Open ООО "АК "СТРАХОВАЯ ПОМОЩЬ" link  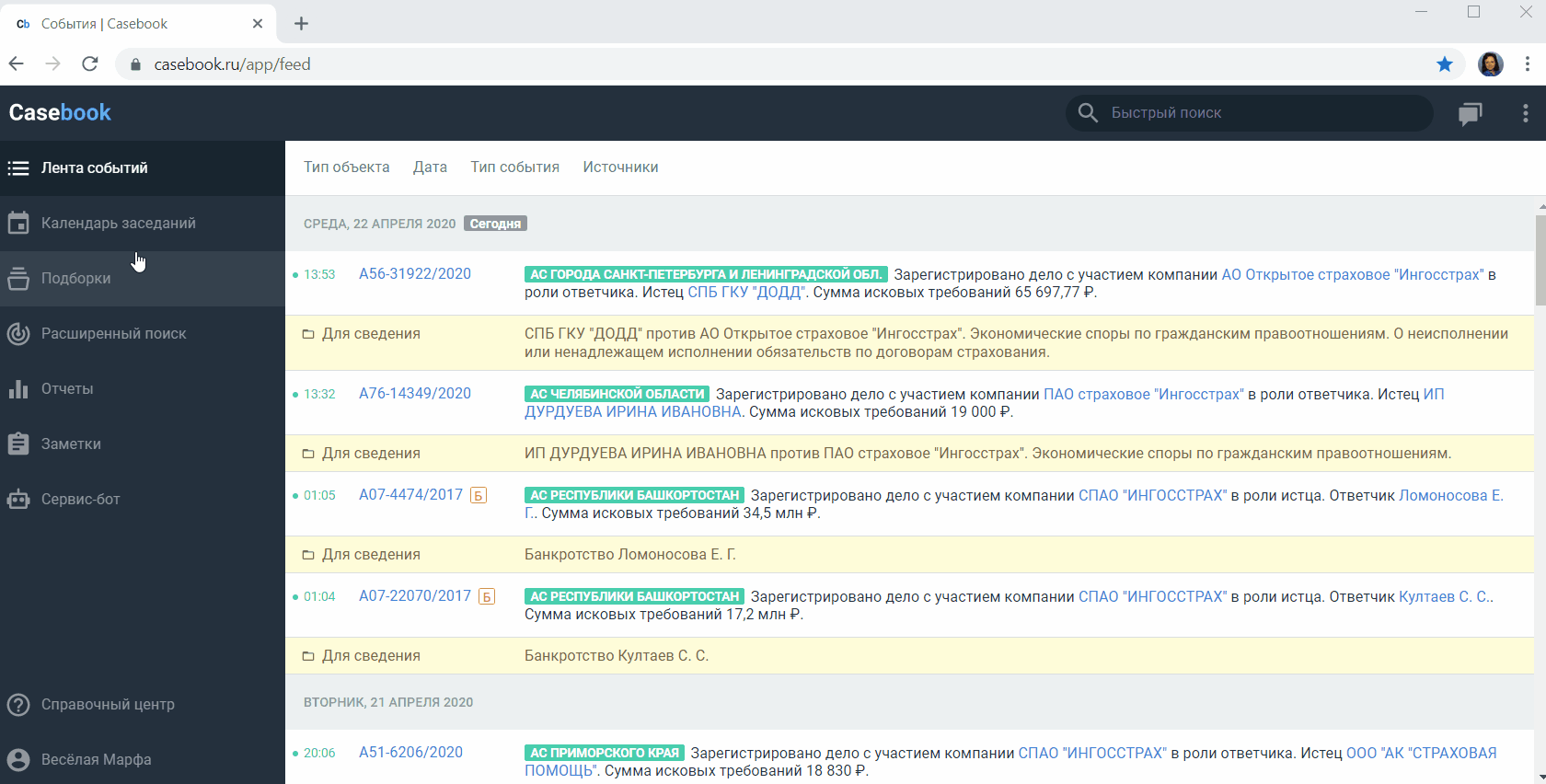coord(1422,753)
